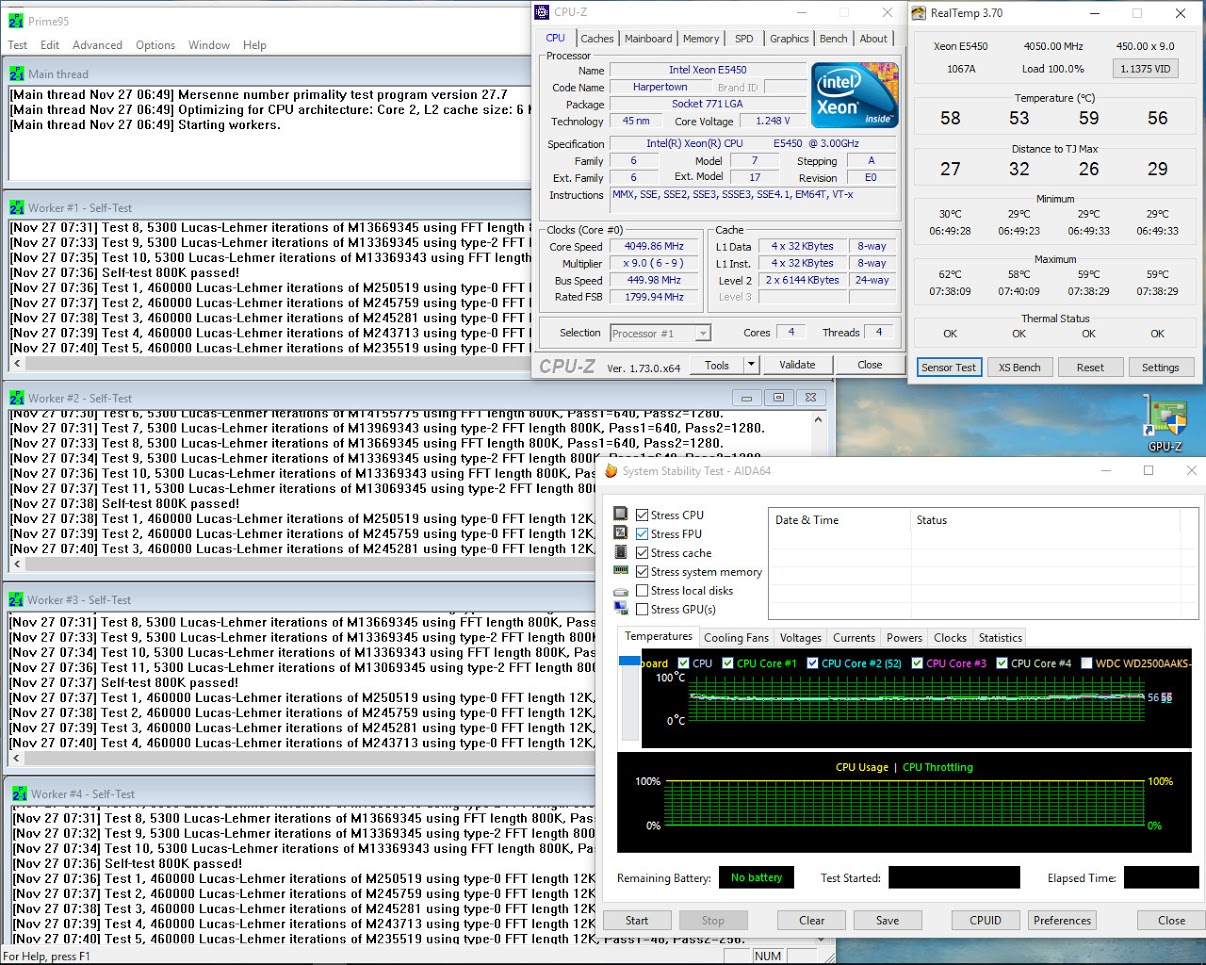
Task: Uncheck Stress system memory option
Action: tap(642, 572)
